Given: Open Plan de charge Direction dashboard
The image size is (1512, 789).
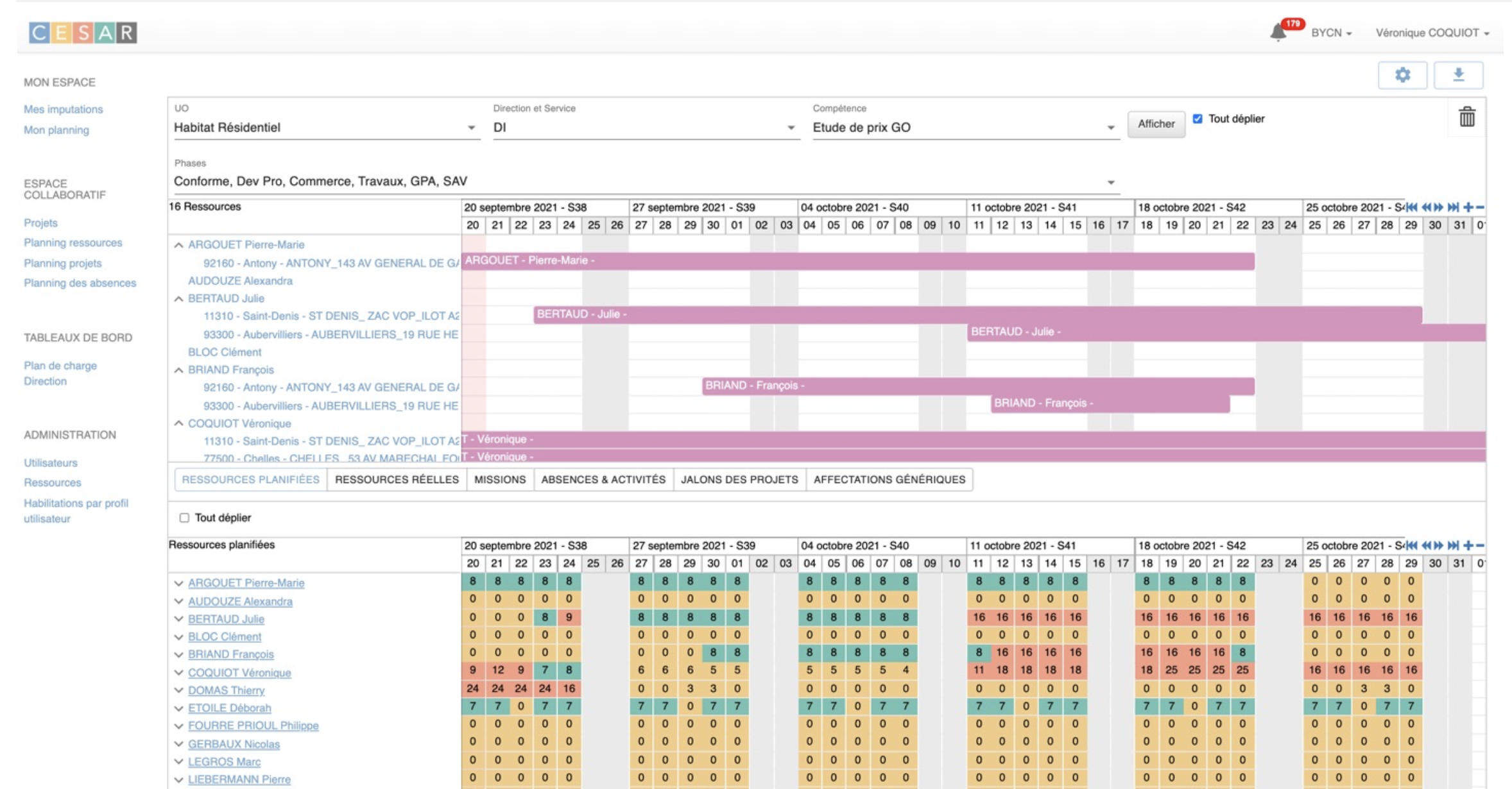Looking at the screenshot, I should pos(60,373).
